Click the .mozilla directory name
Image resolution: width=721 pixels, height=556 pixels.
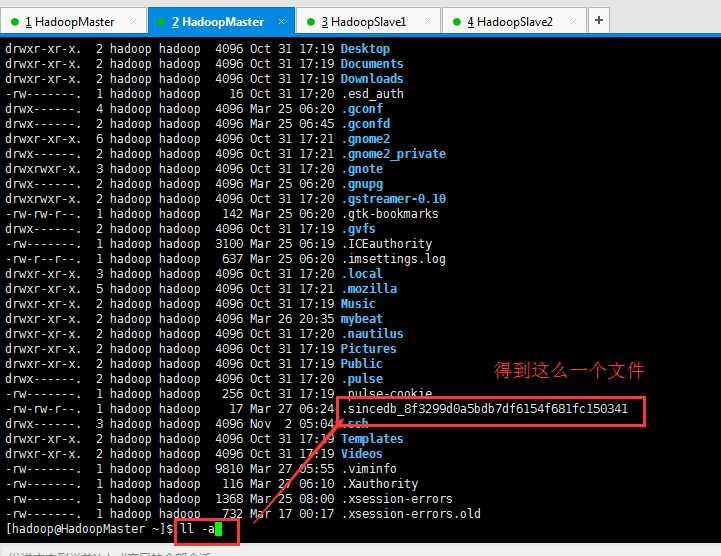point(369,289)
